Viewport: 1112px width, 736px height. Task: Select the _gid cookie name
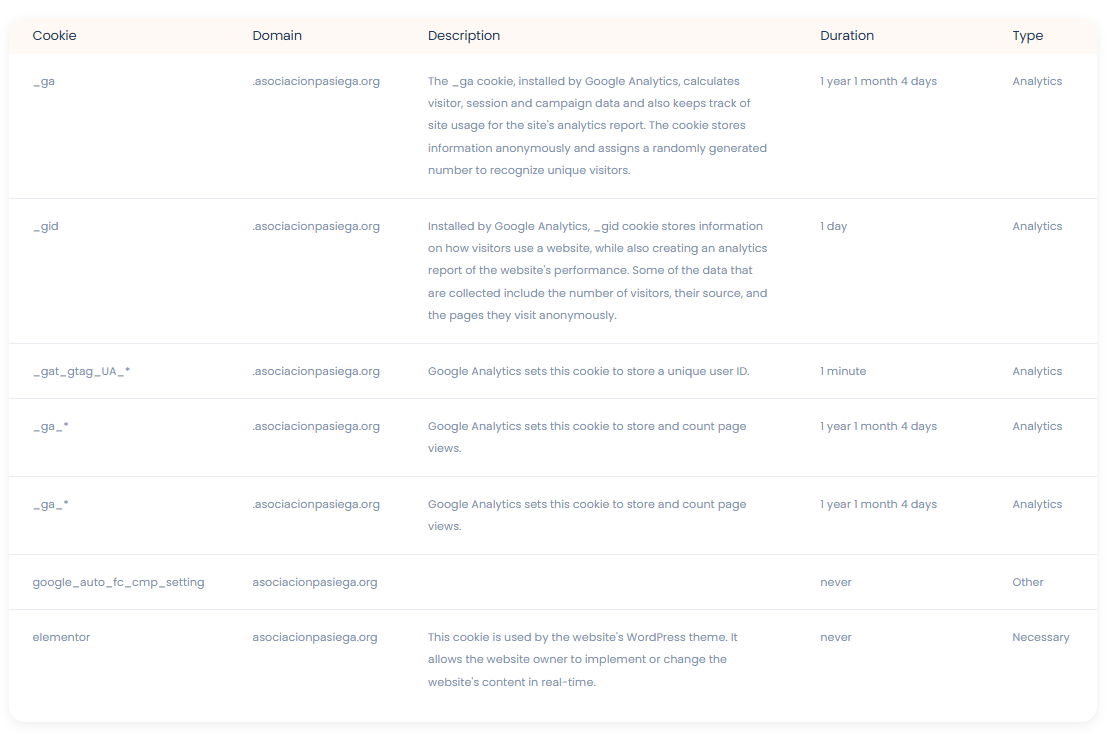(x=46, y=226)
